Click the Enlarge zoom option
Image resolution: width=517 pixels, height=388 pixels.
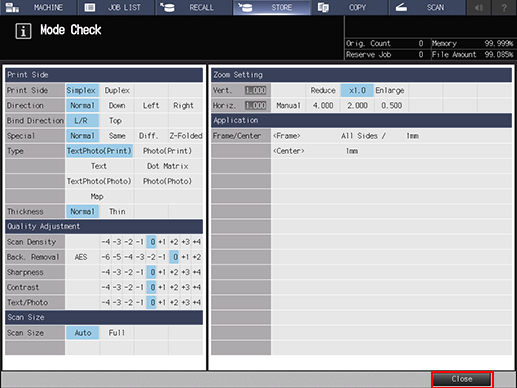point(390,90)
